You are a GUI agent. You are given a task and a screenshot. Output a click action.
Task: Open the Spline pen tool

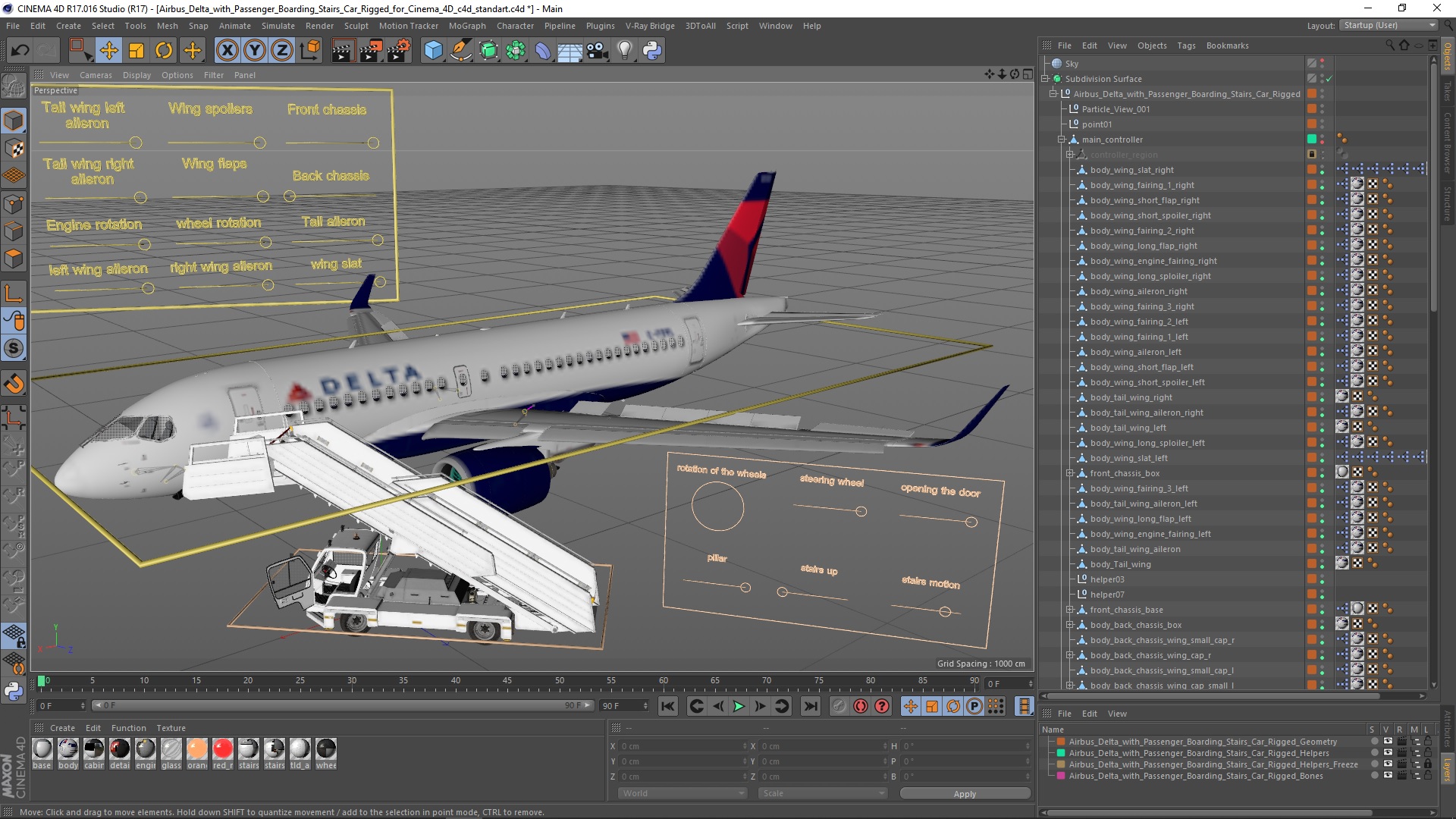point(460,51)
